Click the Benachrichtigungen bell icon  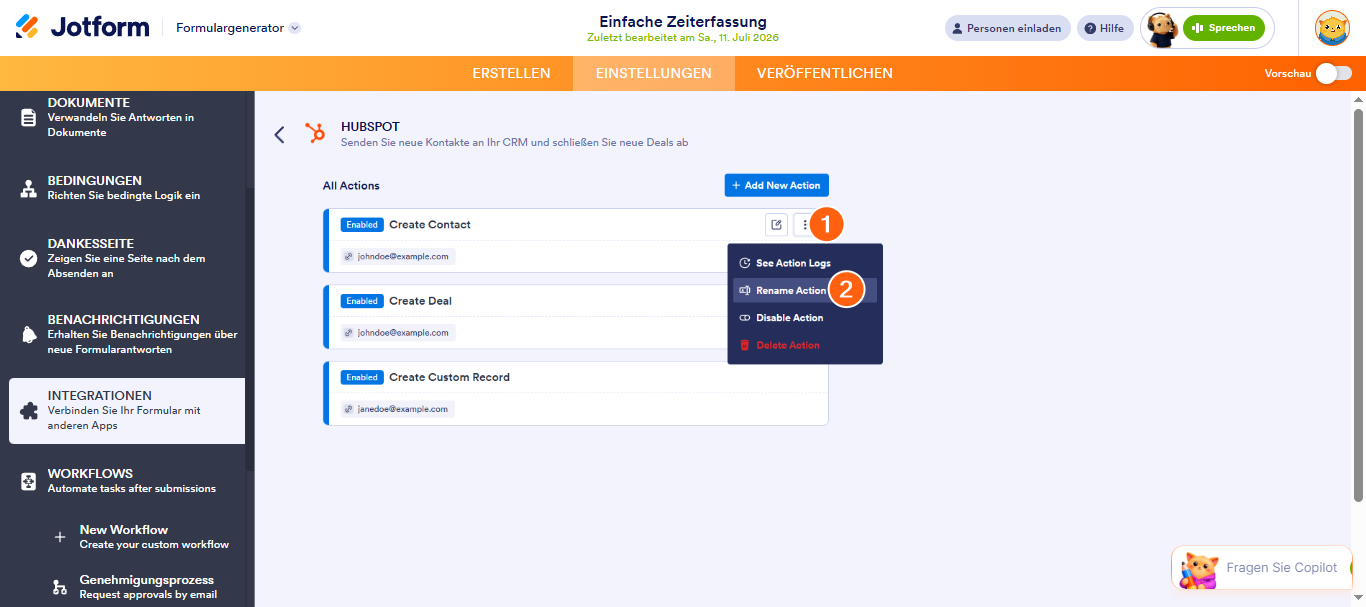click(x=29, y=334)
